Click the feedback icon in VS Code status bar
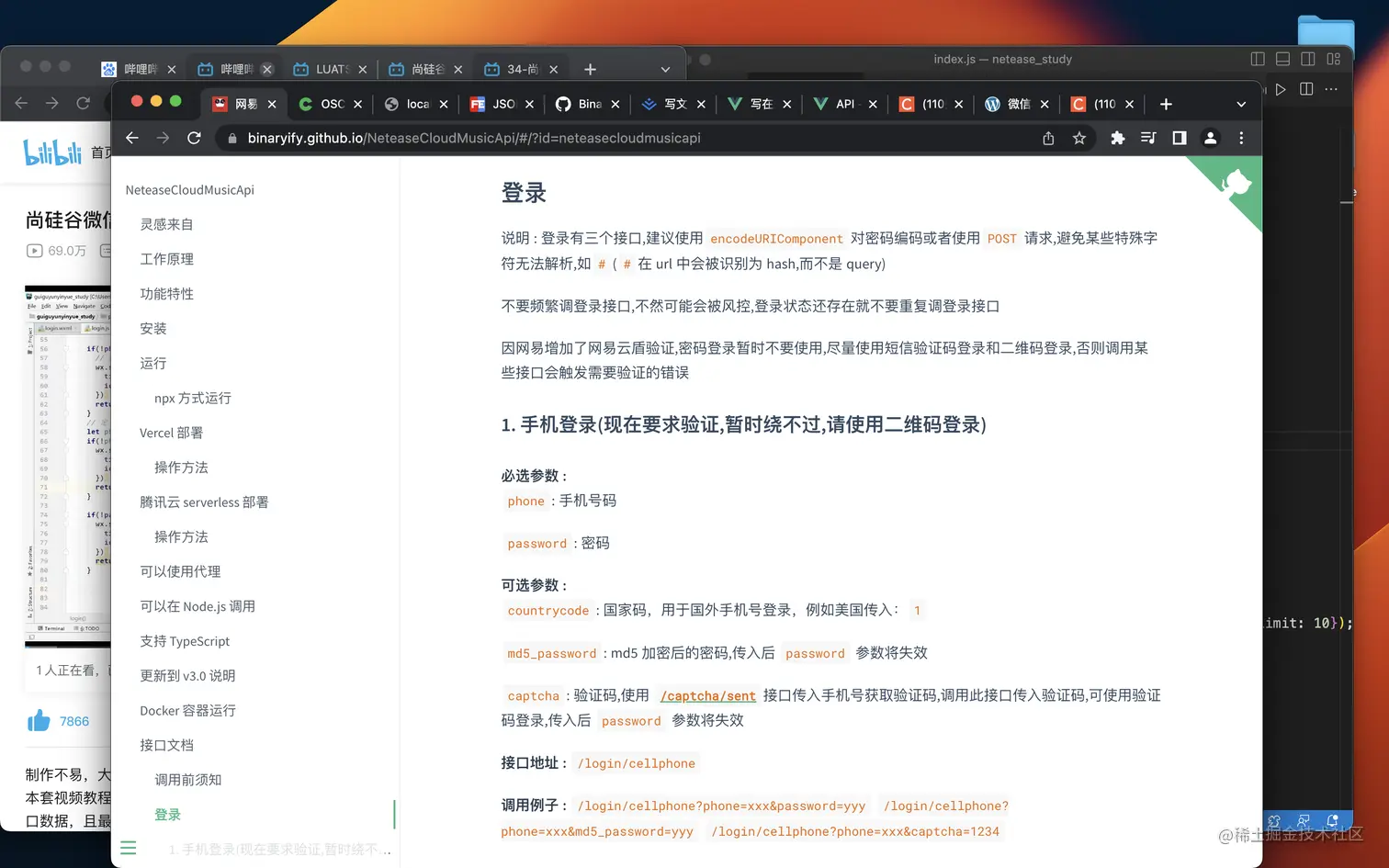 pyautogui.click(x=1304, y=821)
